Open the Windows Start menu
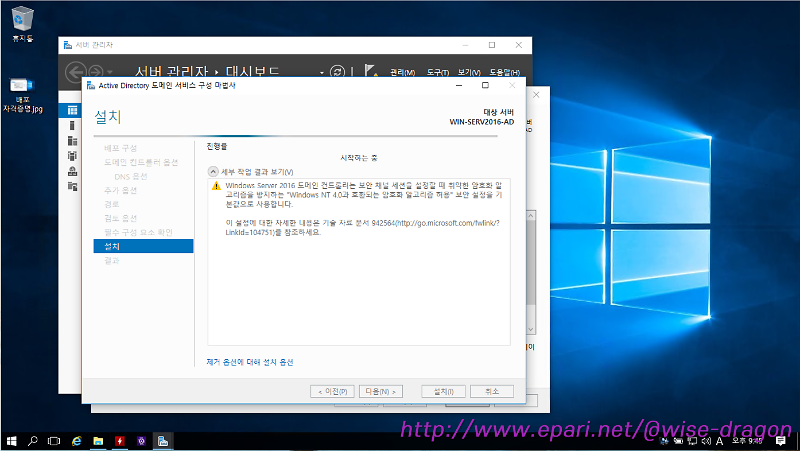 [x=11, y=441]
